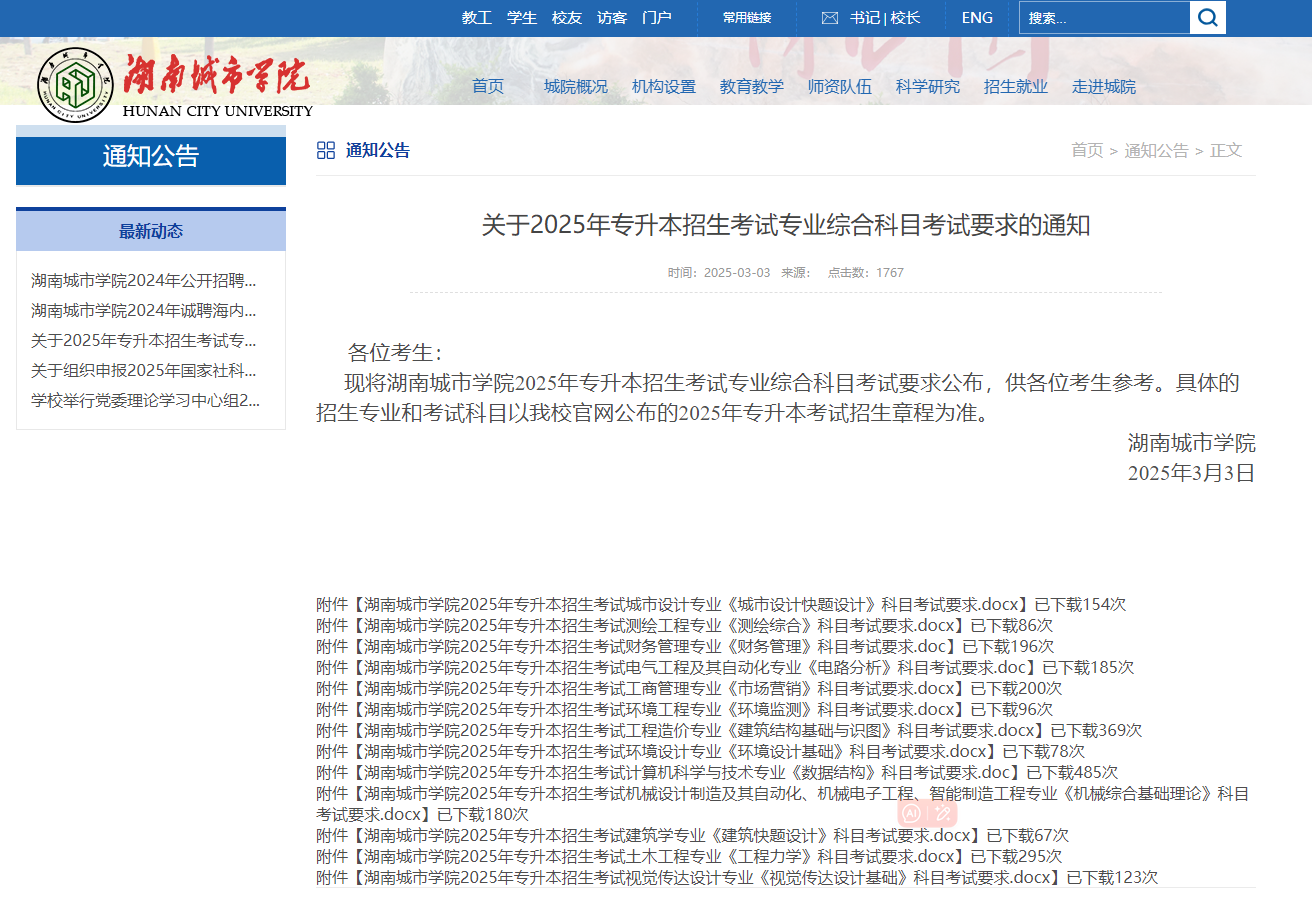Switch to the ENG English site
Screen dimensions: 1312x907
(x=977, y=18)
